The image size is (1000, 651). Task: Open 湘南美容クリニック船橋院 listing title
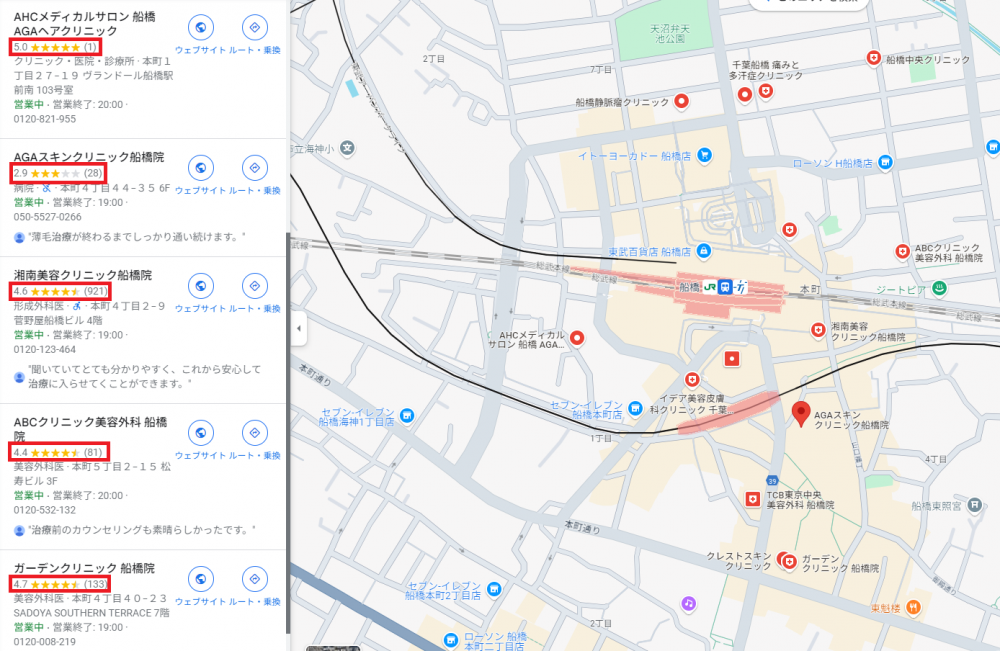[x=83, y=275]
